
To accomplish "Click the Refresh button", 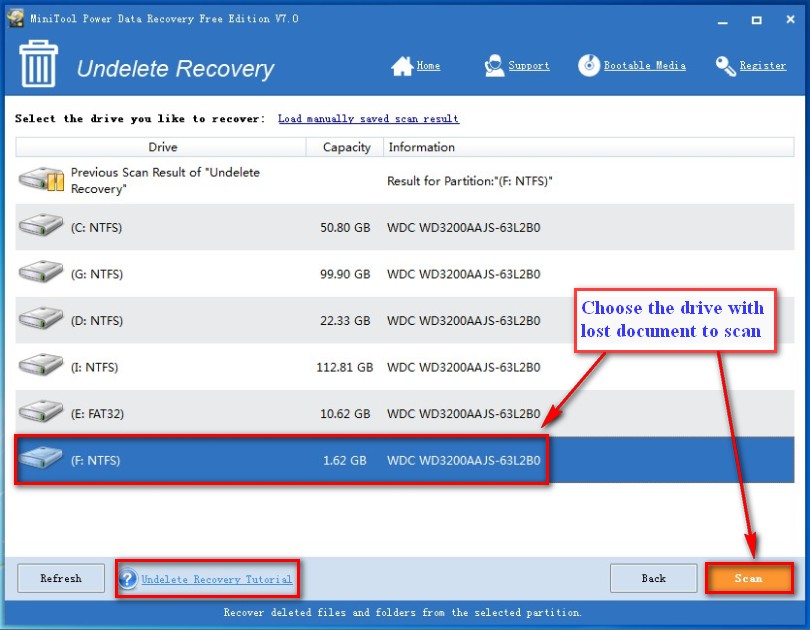I will 60,578.
